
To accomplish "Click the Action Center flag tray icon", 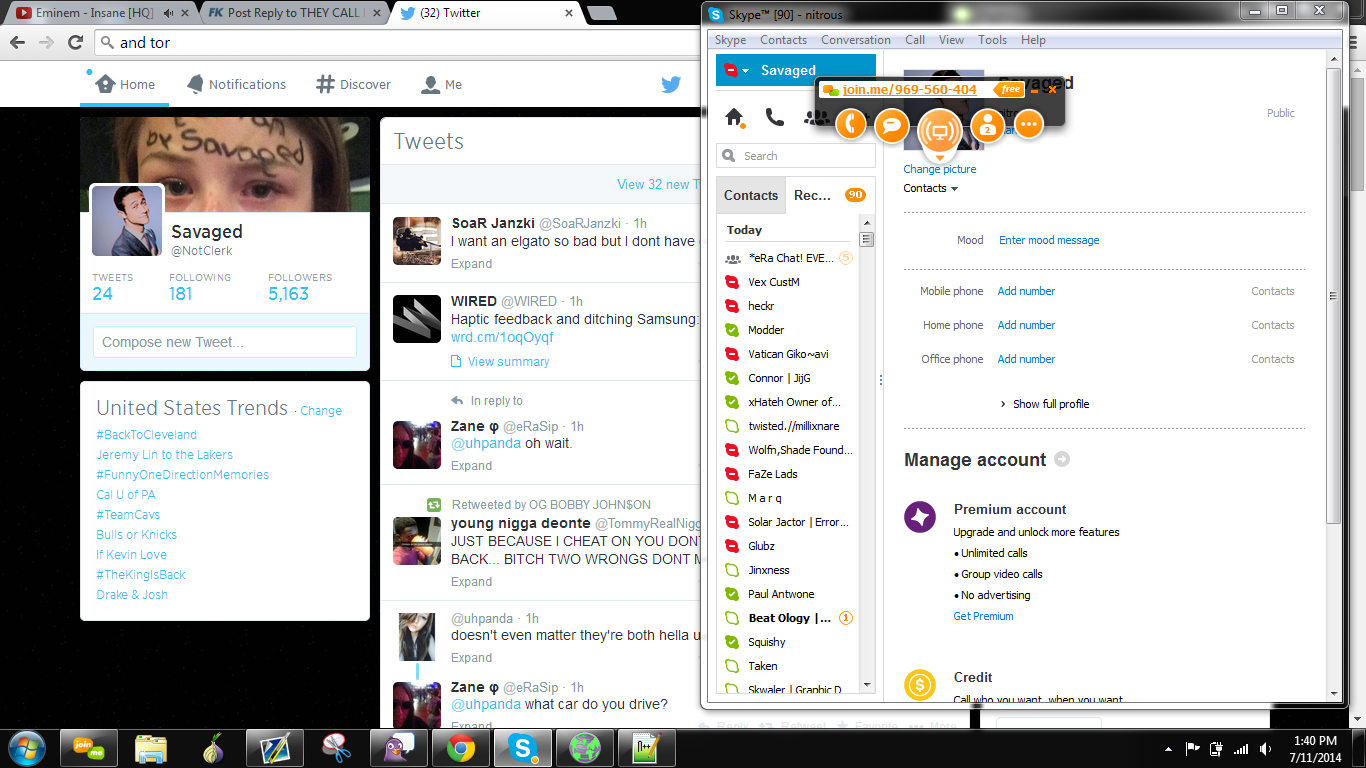I will point(1192,748).
